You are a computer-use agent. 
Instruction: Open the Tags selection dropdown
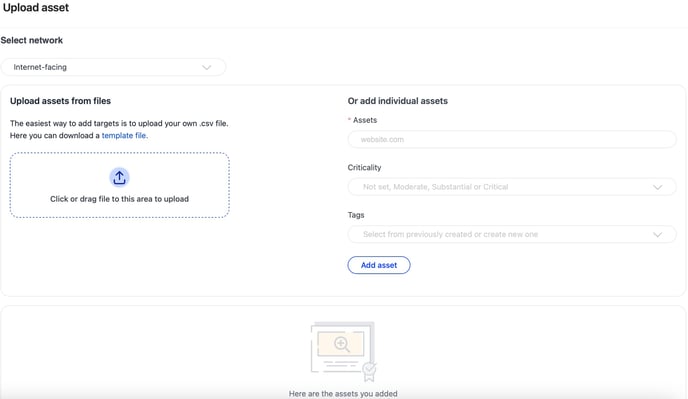tap(512, 234)
